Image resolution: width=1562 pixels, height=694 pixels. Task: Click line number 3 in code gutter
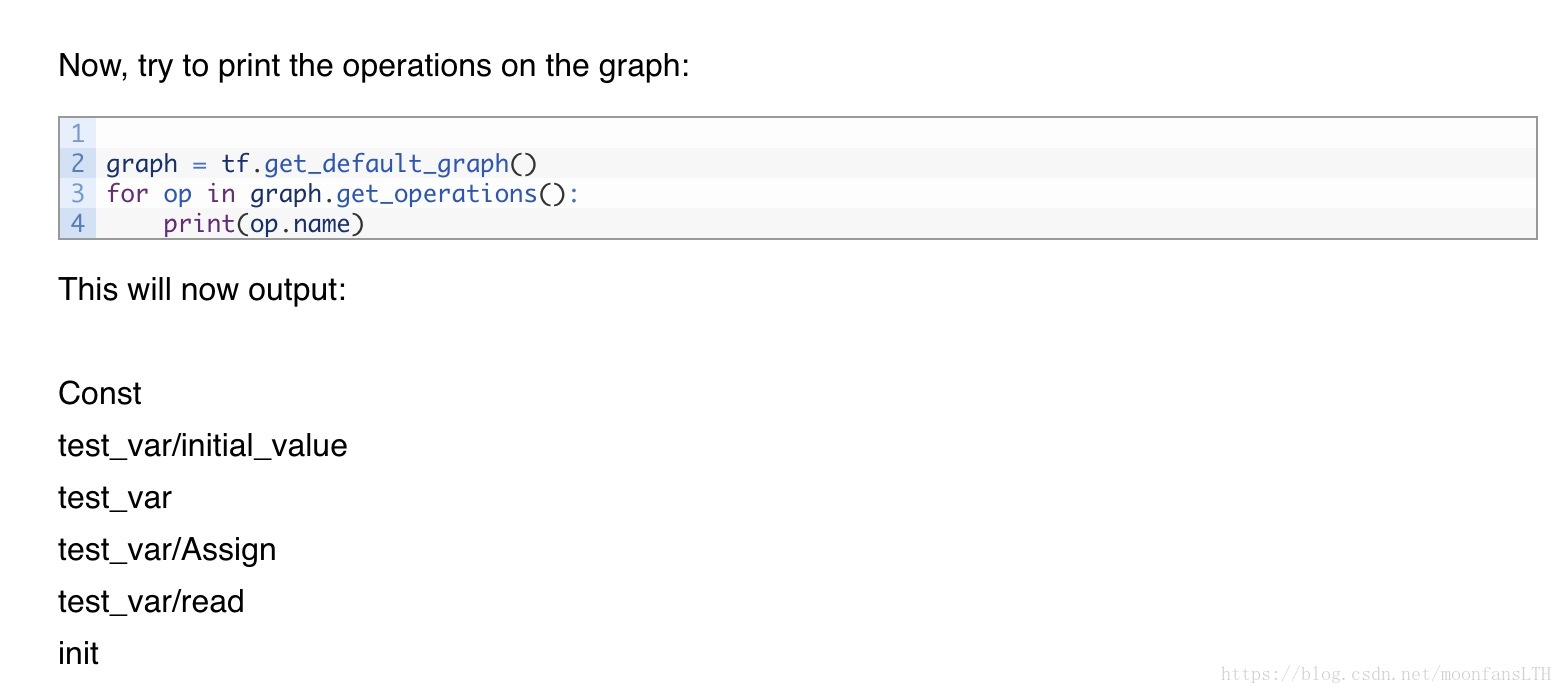coord(77,193)
